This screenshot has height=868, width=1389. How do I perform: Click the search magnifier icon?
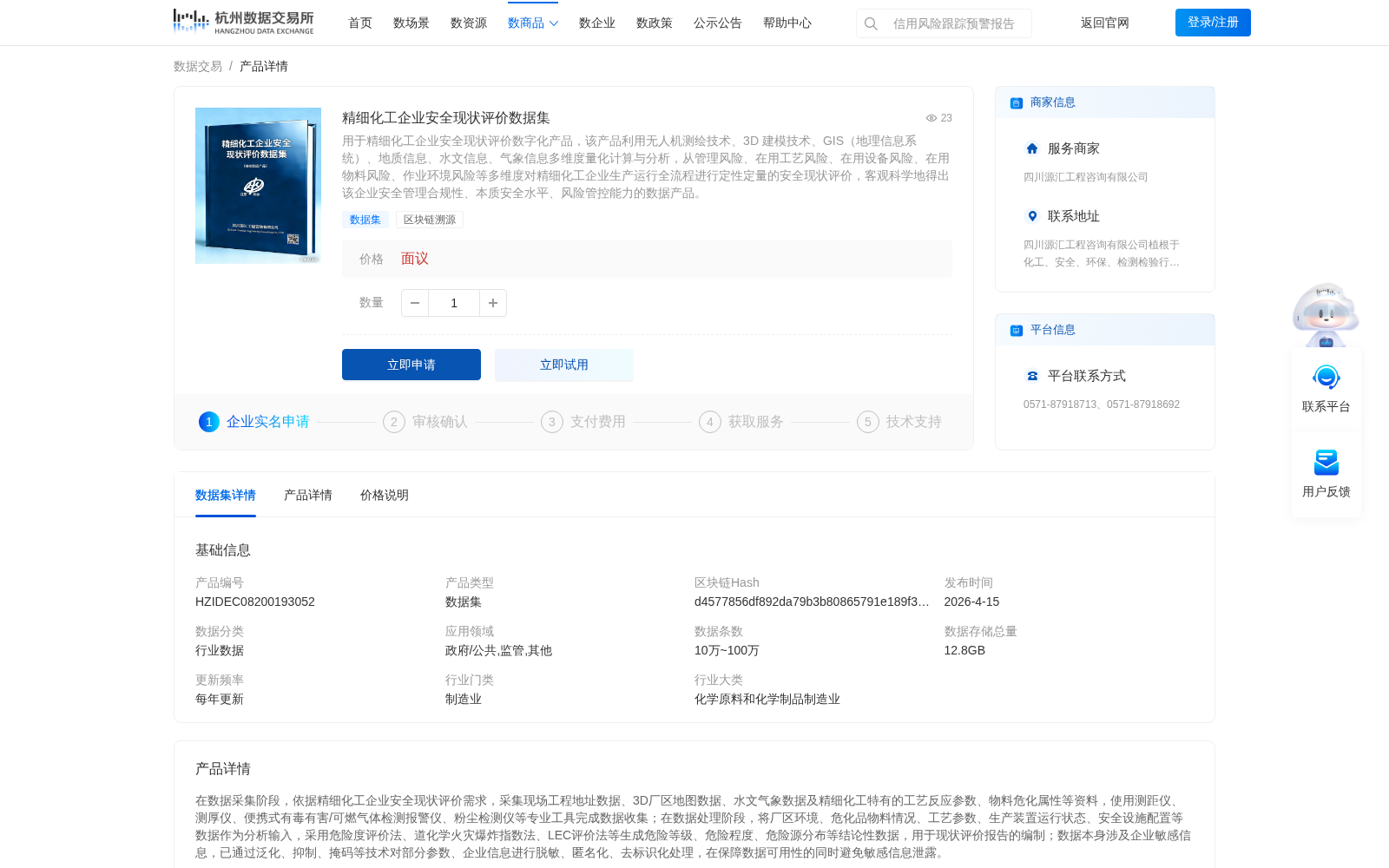pyautogui.click(x=871, y=23)
